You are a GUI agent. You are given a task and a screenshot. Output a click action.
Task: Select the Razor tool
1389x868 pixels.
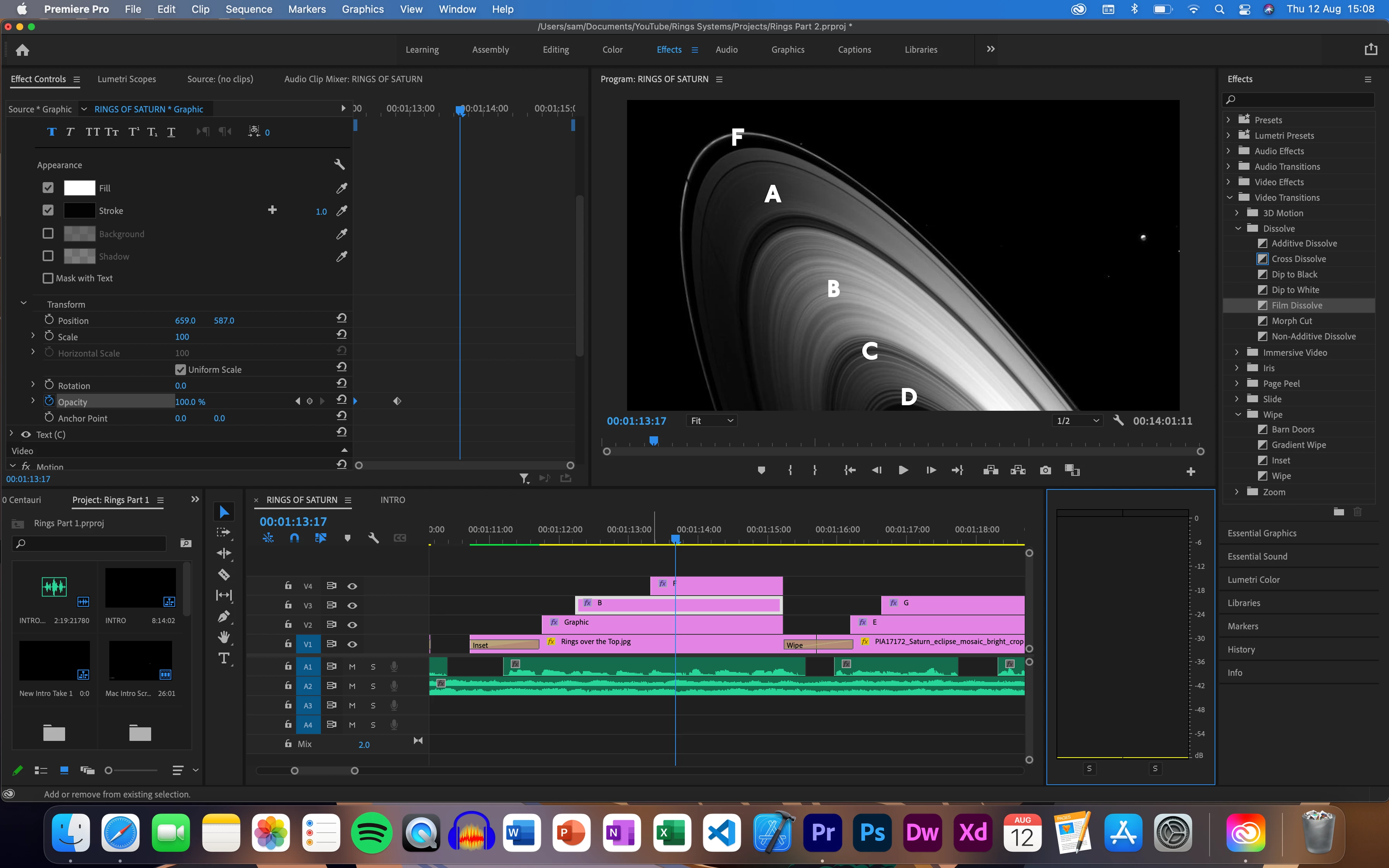[224, 575]
